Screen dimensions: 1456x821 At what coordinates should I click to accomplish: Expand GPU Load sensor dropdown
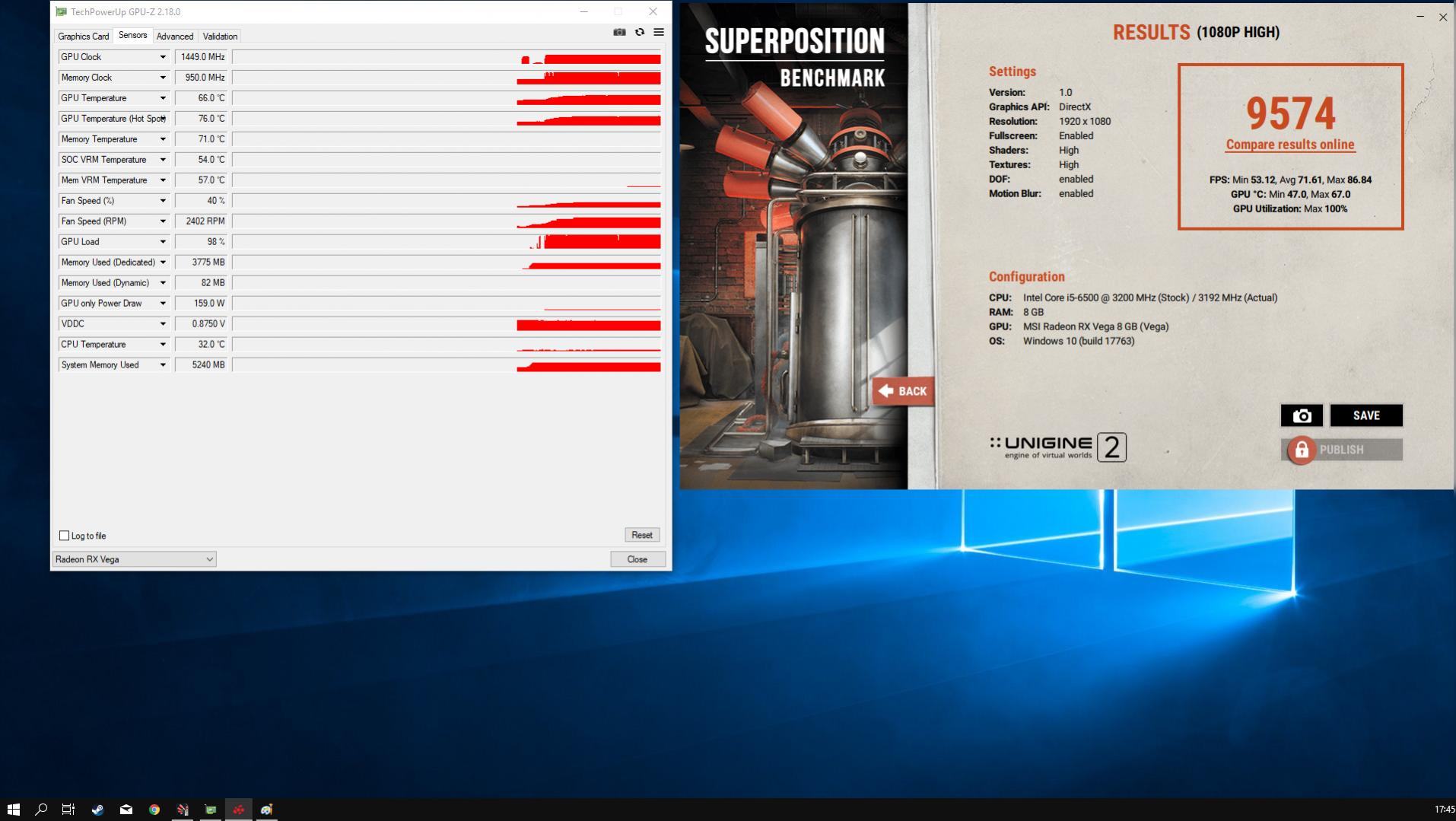(163, 242)
